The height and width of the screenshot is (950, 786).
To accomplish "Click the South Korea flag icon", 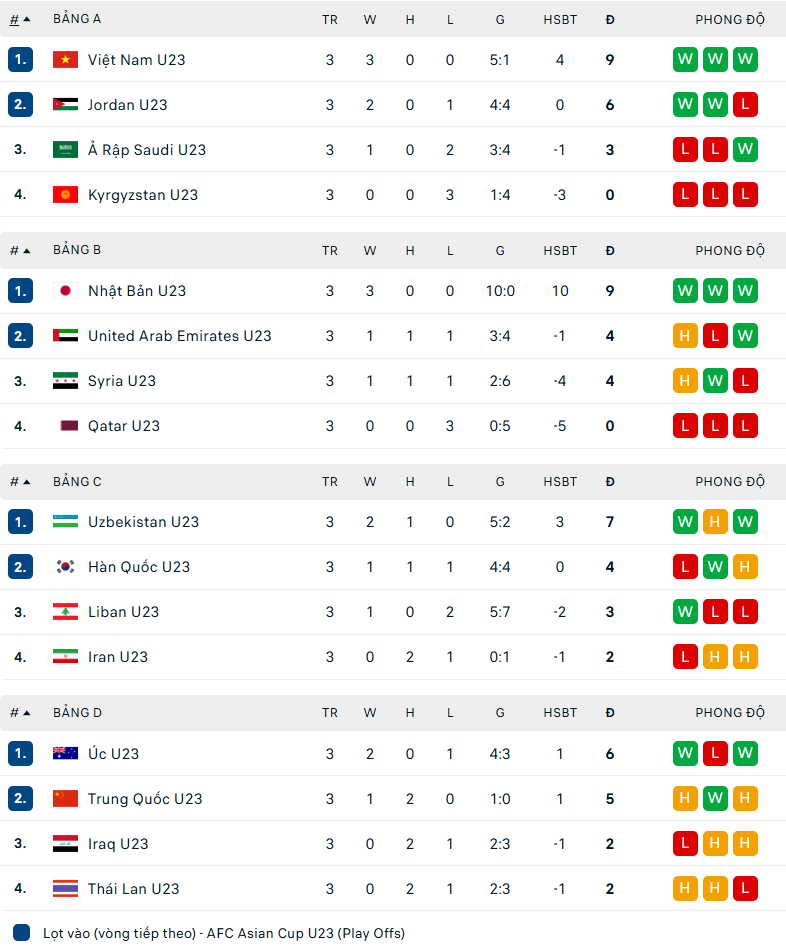I will pos(65,567).
